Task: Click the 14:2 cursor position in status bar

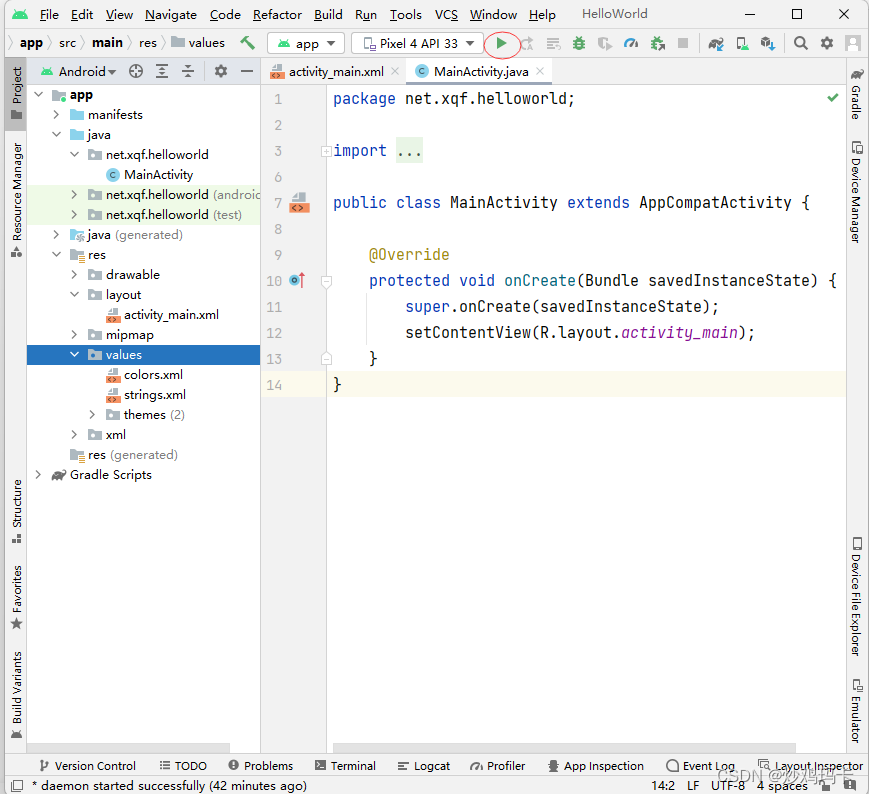Action: click(x=663, y=786)
